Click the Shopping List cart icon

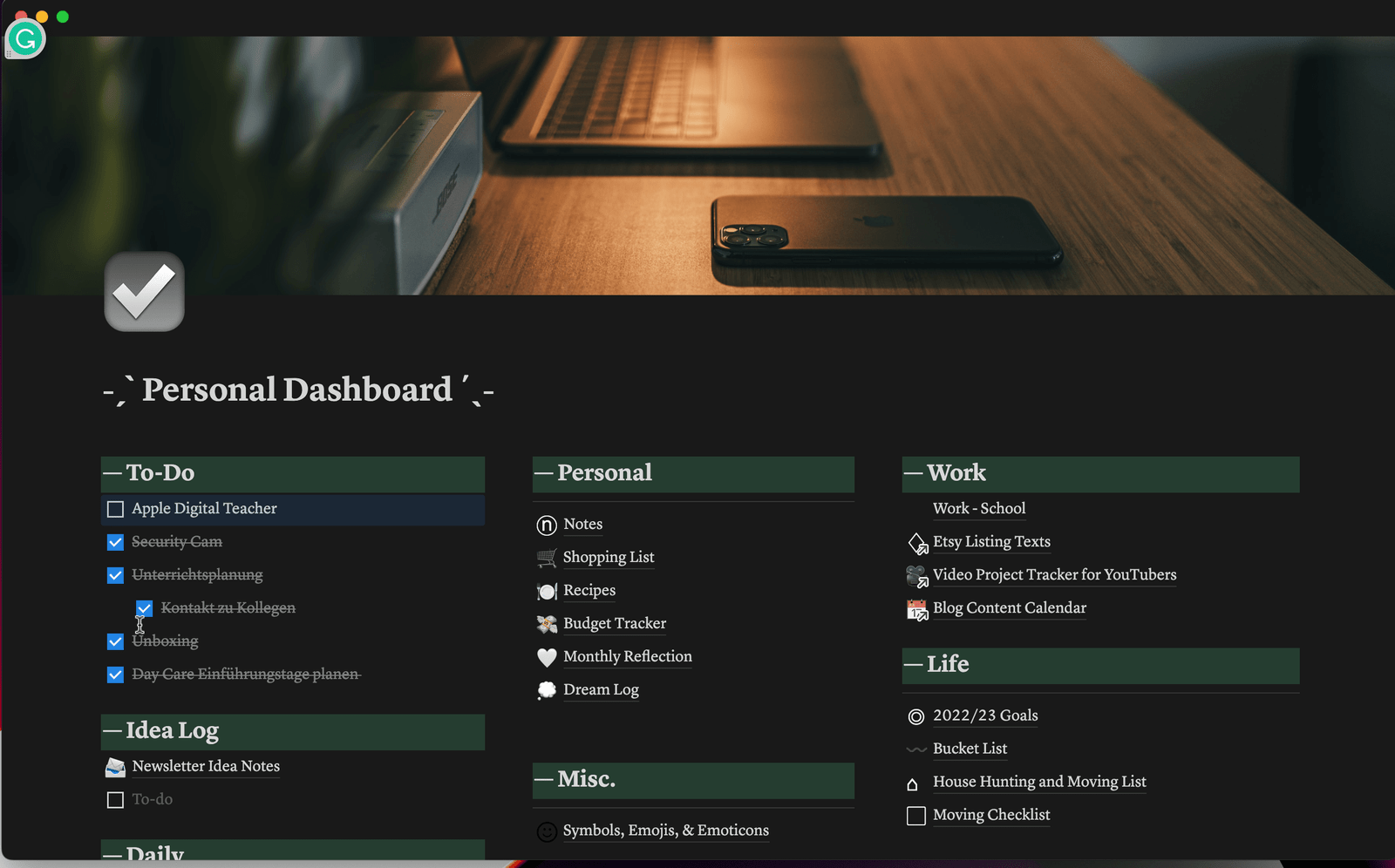[x=547, y=558]
